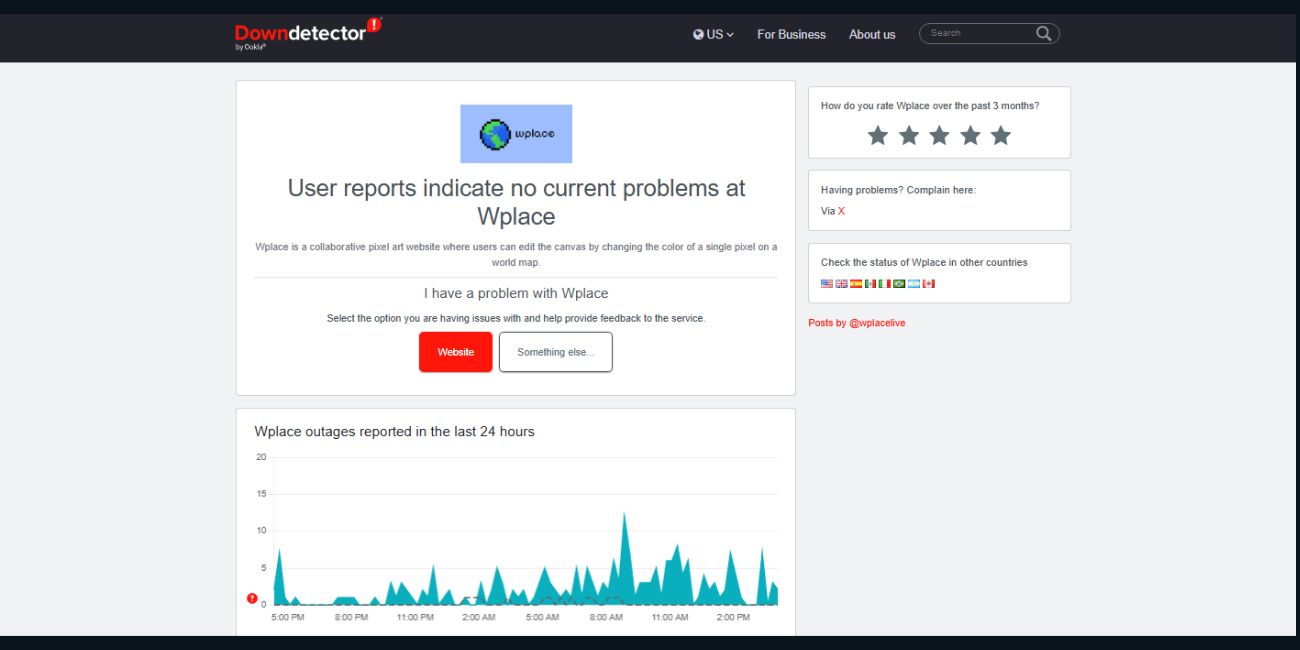Image resolution: width=1300 pixels, height=650 pixels.
Task: Select the United Kingdom flag for Wplace status
Action: tap(841, 283)
